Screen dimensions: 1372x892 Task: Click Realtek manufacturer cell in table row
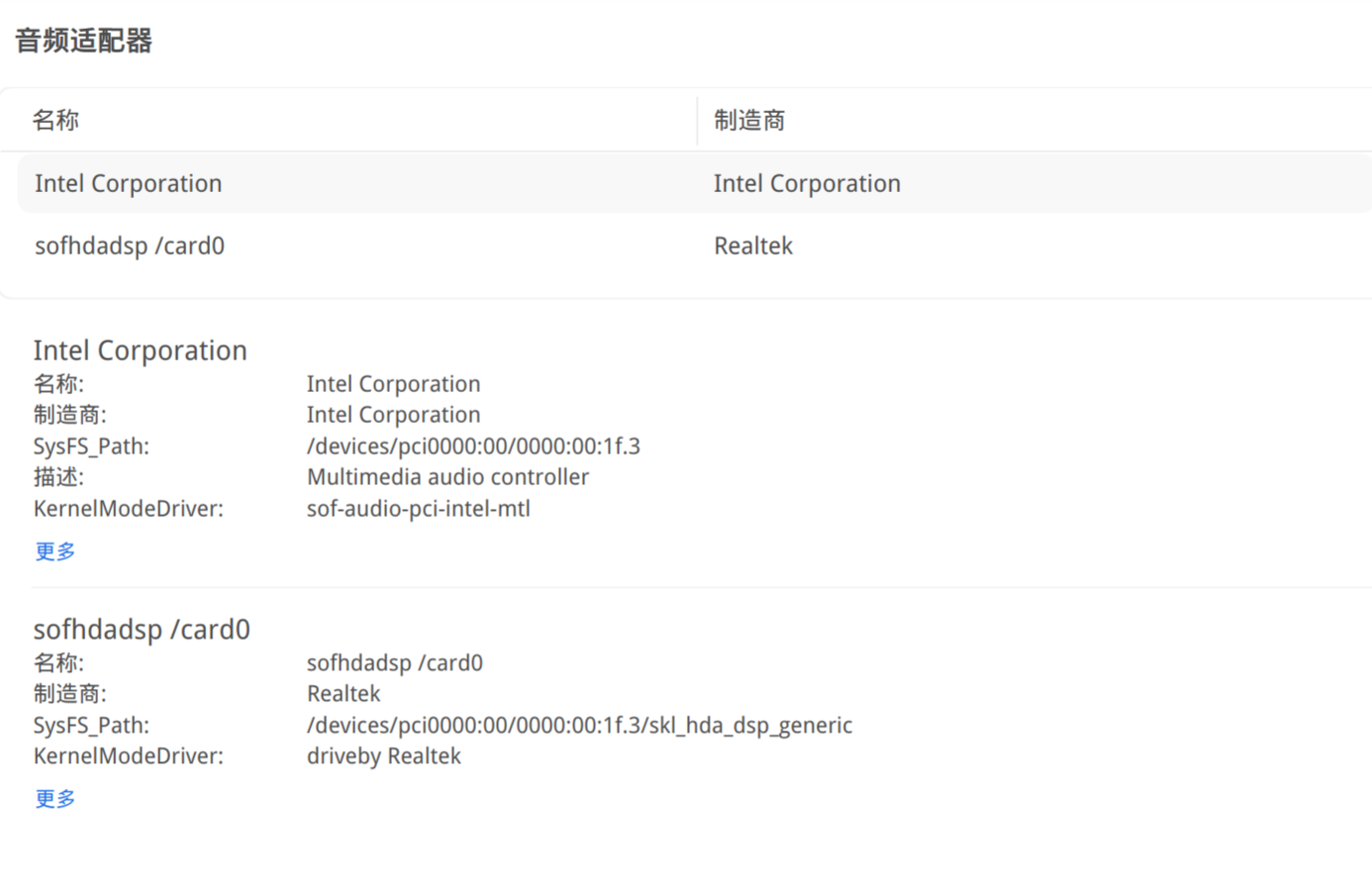point(753,247)
